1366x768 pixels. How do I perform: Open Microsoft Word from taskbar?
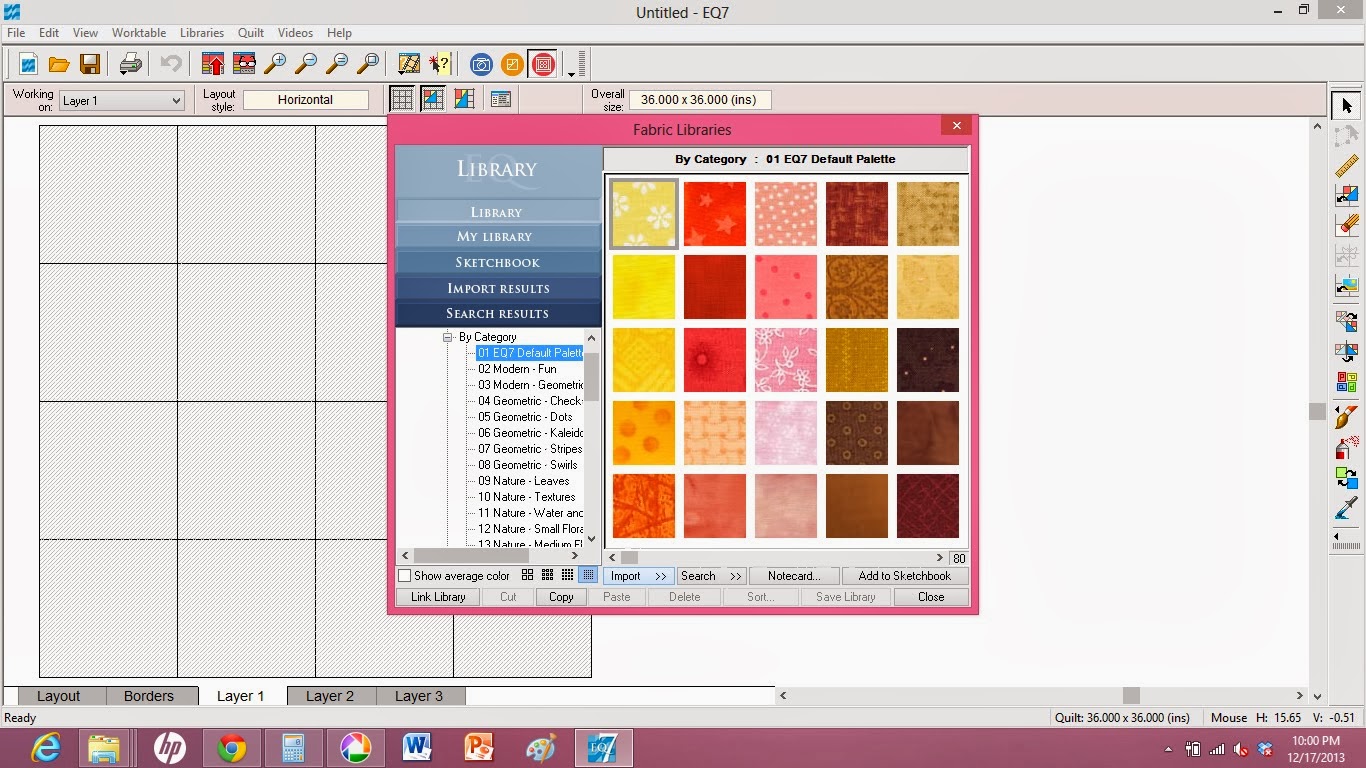[x=417, y=748]
